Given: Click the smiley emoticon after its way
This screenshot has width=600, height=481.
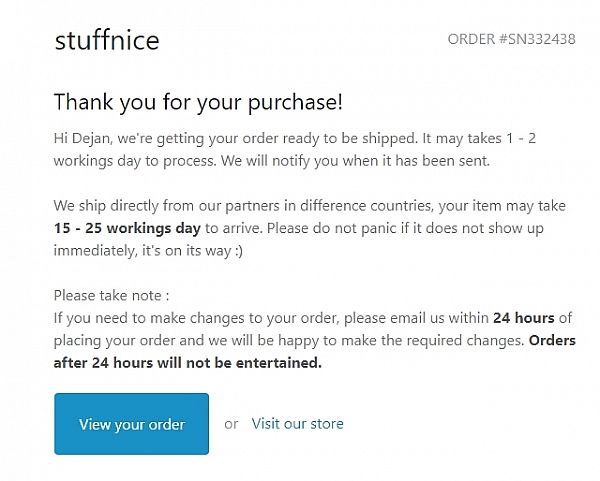Looking at the screenshot, I should pyautogui.click(x=239, y=251).
